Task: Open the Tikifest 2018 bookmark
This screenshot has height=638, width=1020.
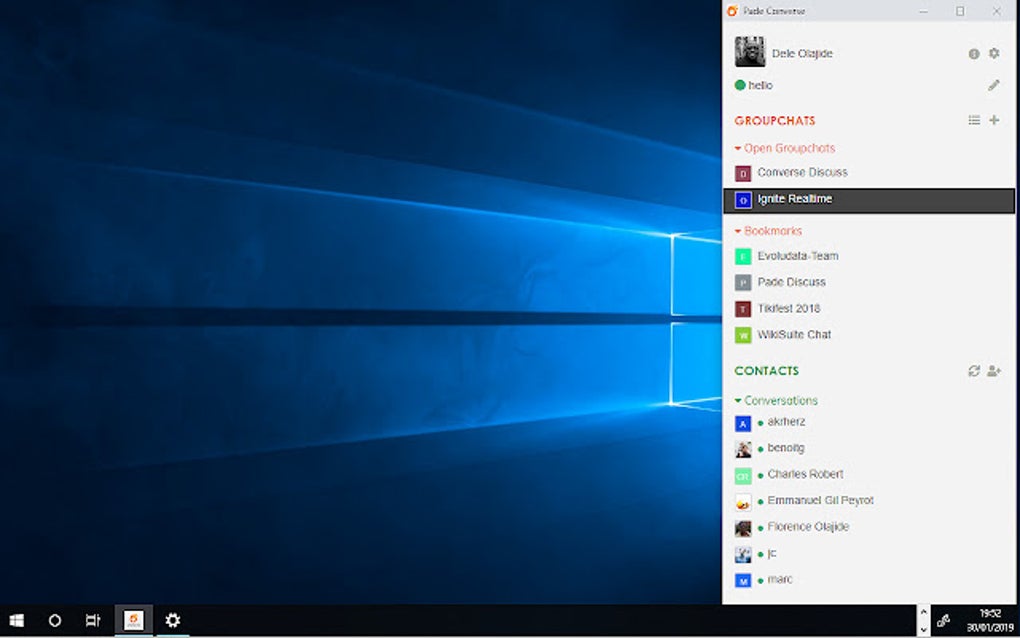Action: tap(789, 308)
